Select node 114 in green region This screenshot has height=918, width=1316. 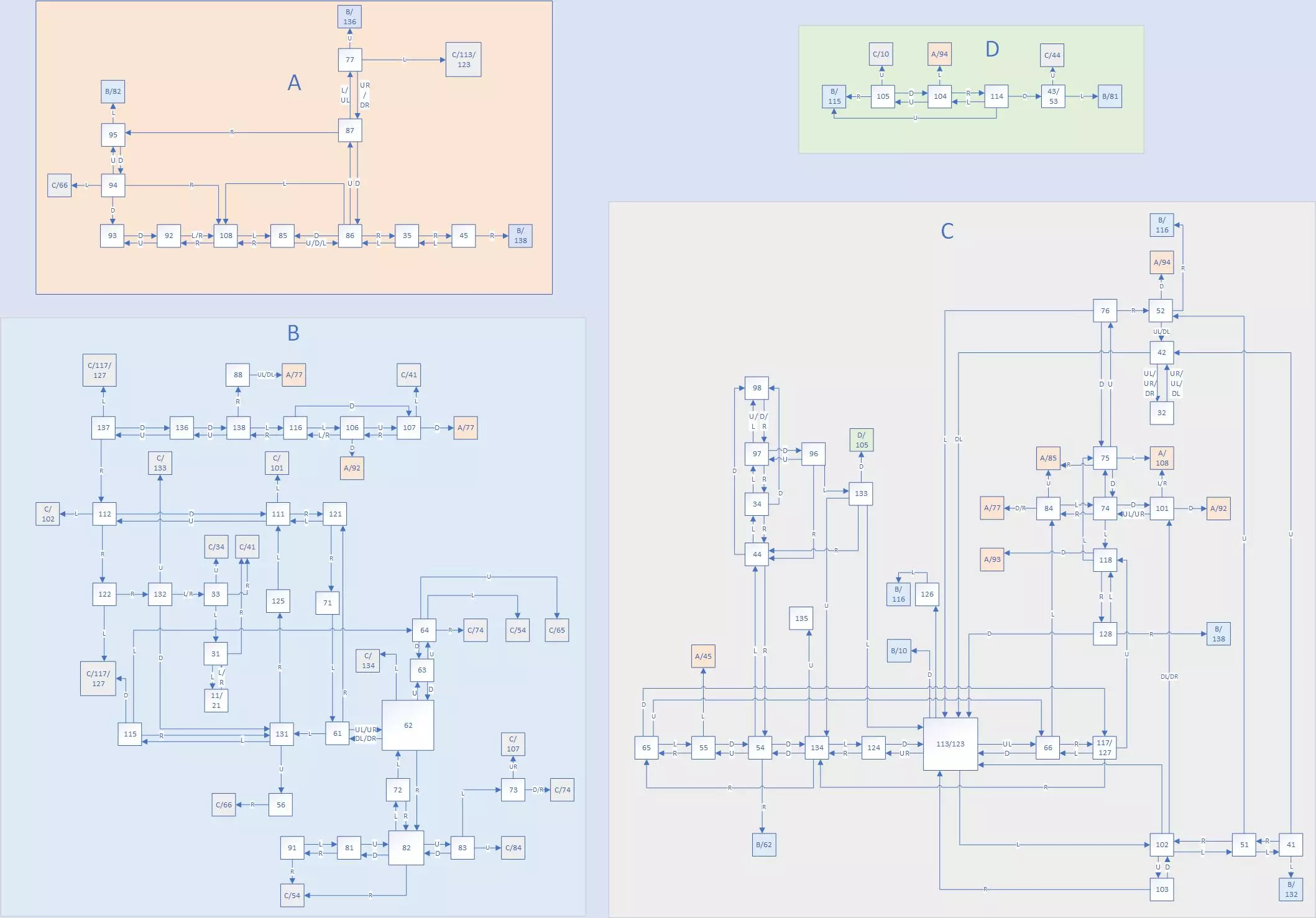[996, 96]
